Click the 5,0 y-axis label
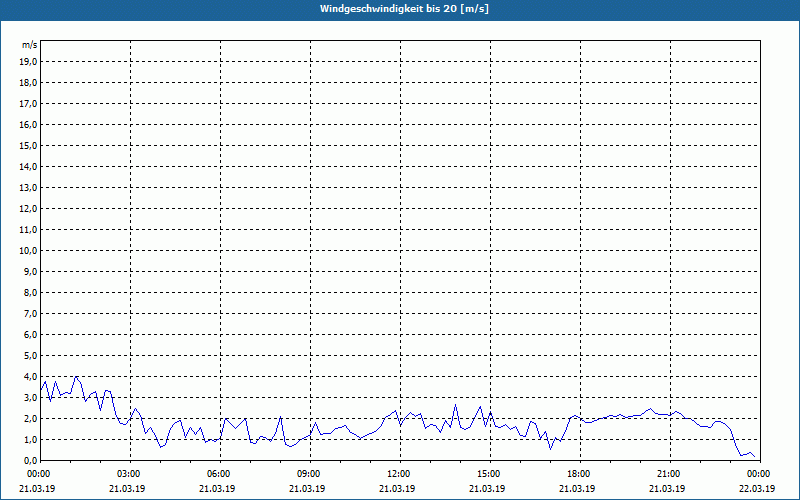Screen dimensions: 800x500 click(32, 356)
